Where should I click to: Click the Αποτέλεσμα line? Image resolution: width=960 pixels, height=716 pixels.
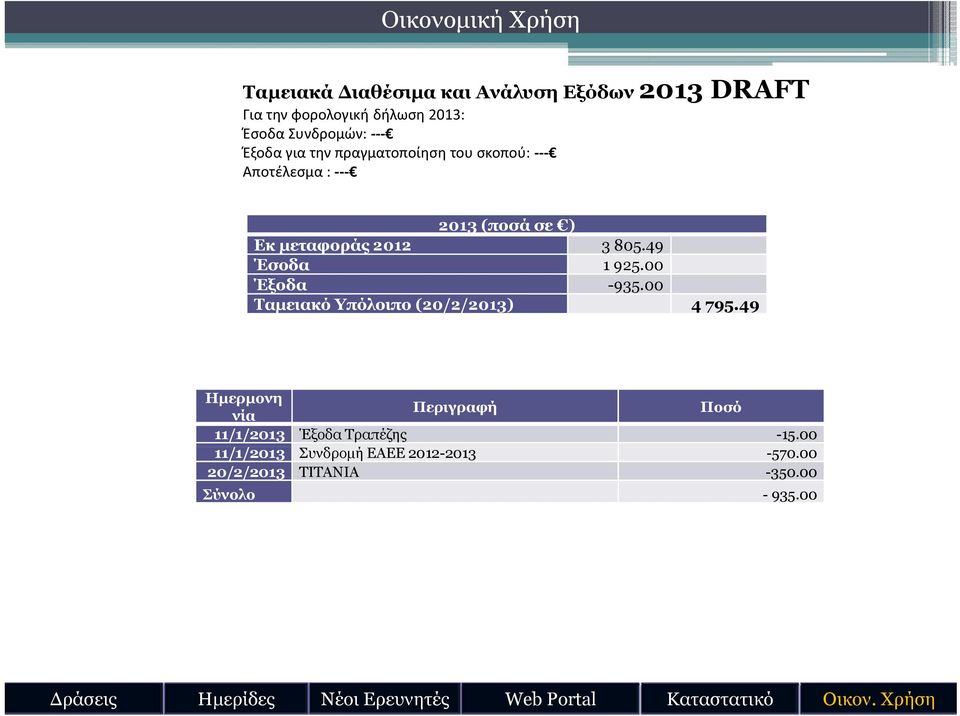[x=299, y=171]
